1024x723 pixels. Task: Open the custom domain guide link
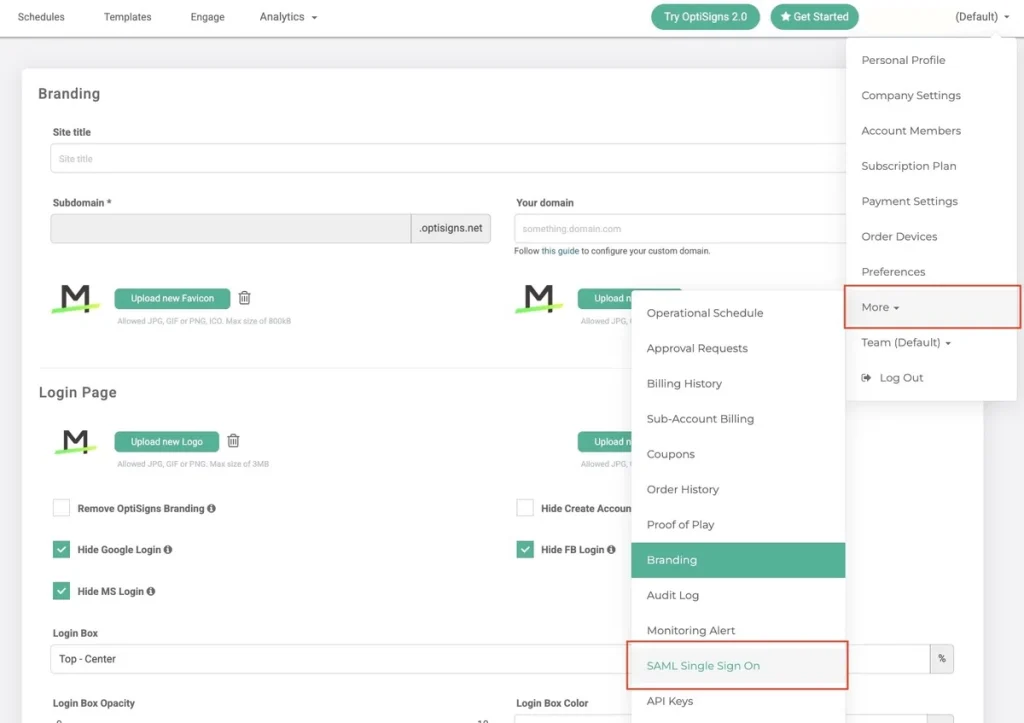(559, 251)
